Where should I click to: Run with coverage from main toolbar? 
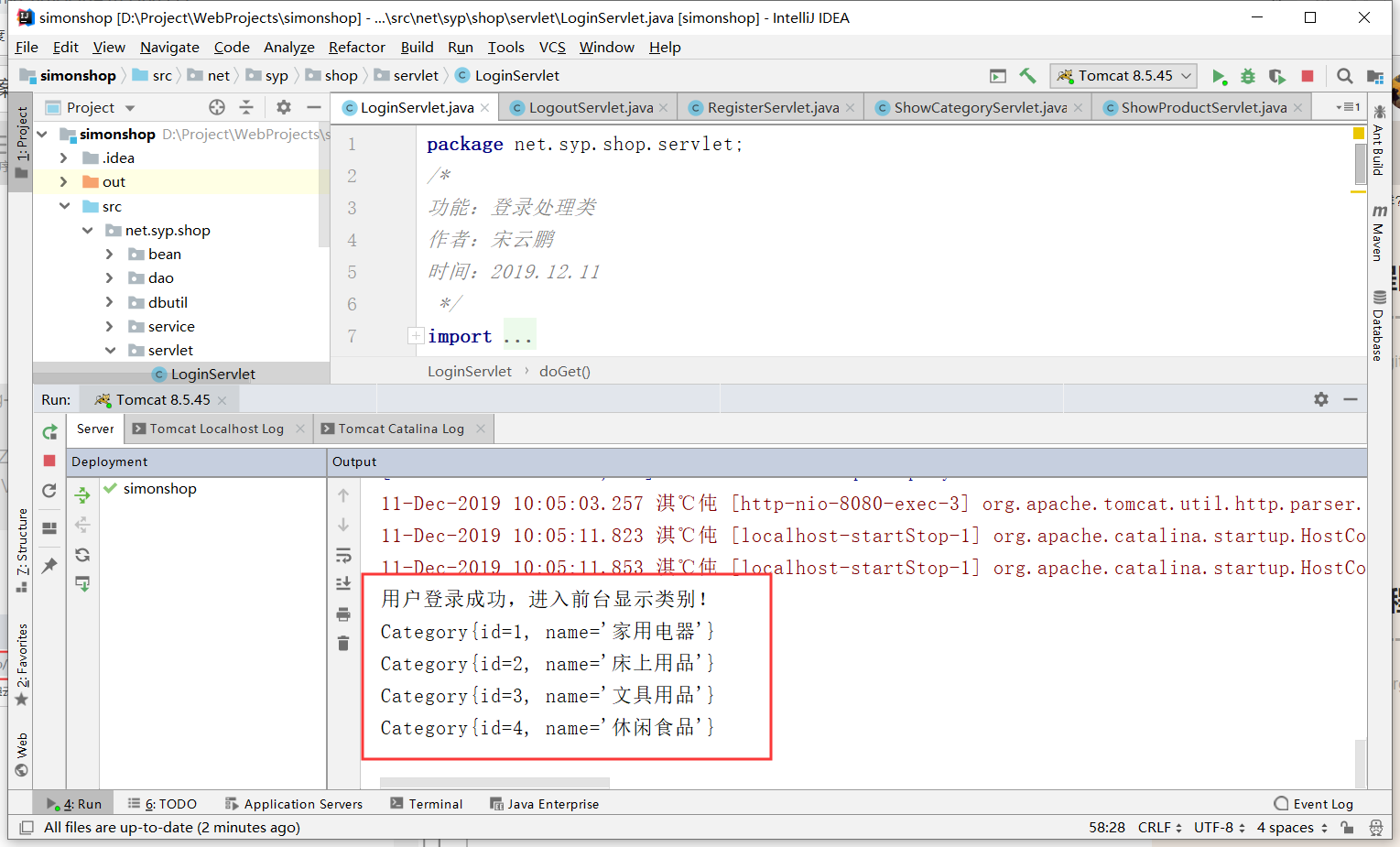(1277, 76)
